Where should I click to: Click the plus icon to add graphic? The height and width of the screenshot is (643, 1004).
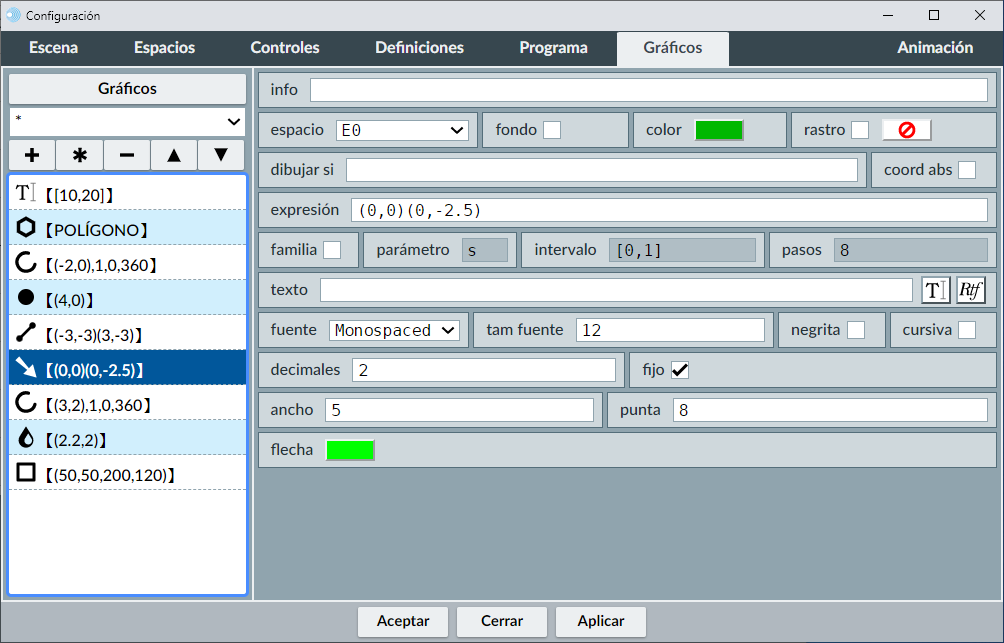[32, 155]
